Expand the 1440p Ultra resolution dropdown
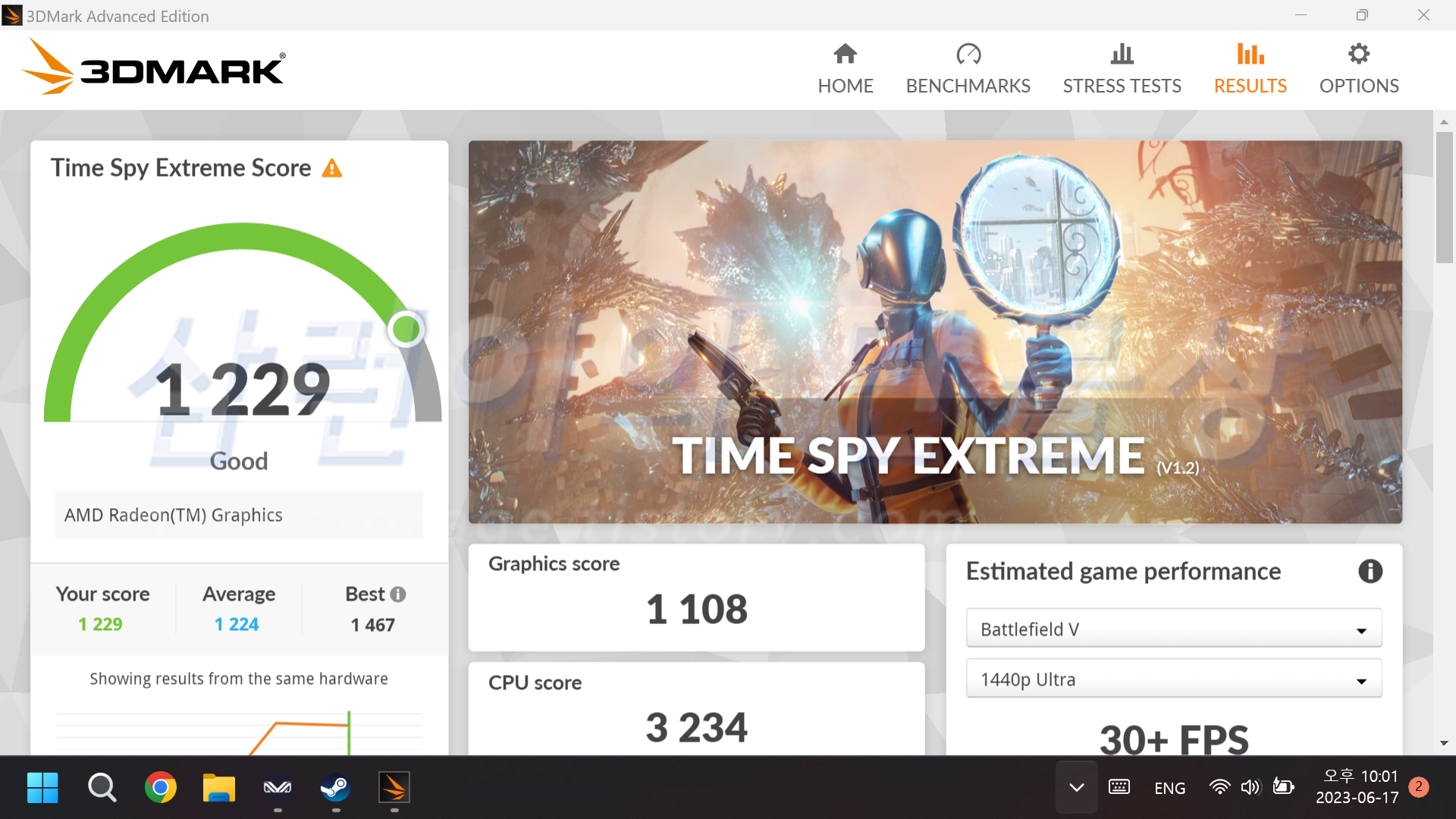The image size is (1456, 819). pos(1173,679)
